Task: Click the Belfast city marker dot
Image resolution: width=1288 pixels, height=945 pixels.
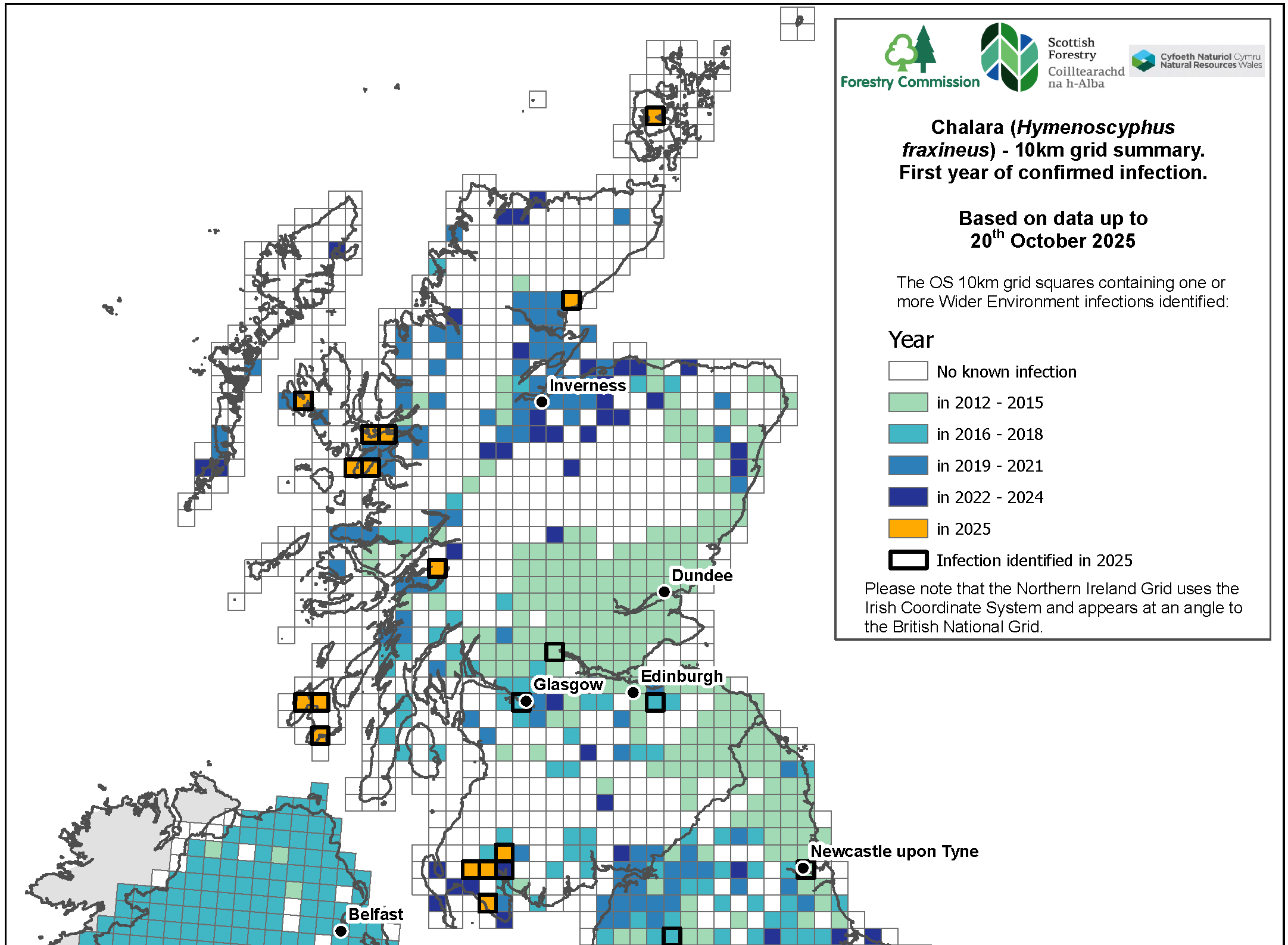Action: pyautogui.click(x=340, y=930)
